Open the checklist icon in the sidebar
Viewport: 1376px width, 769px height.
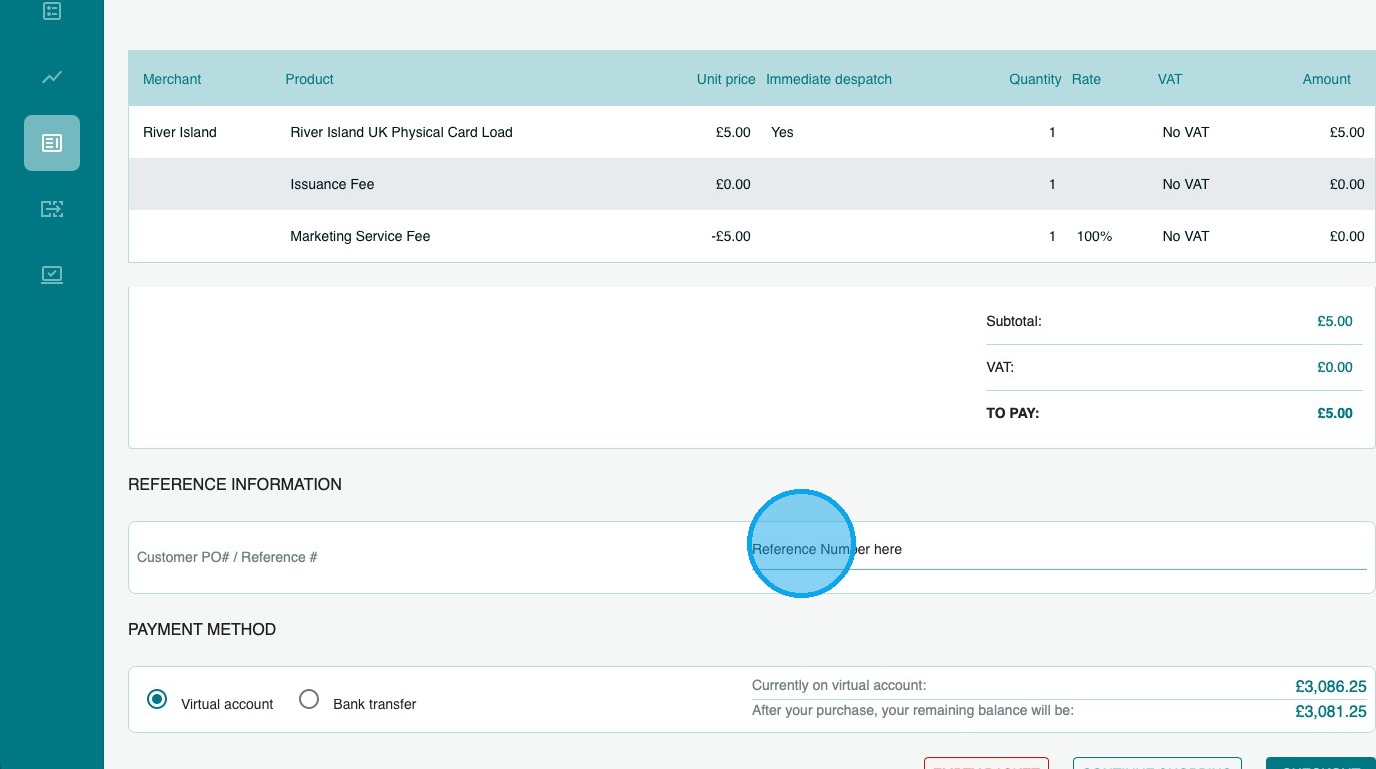[x=52, y=12]
